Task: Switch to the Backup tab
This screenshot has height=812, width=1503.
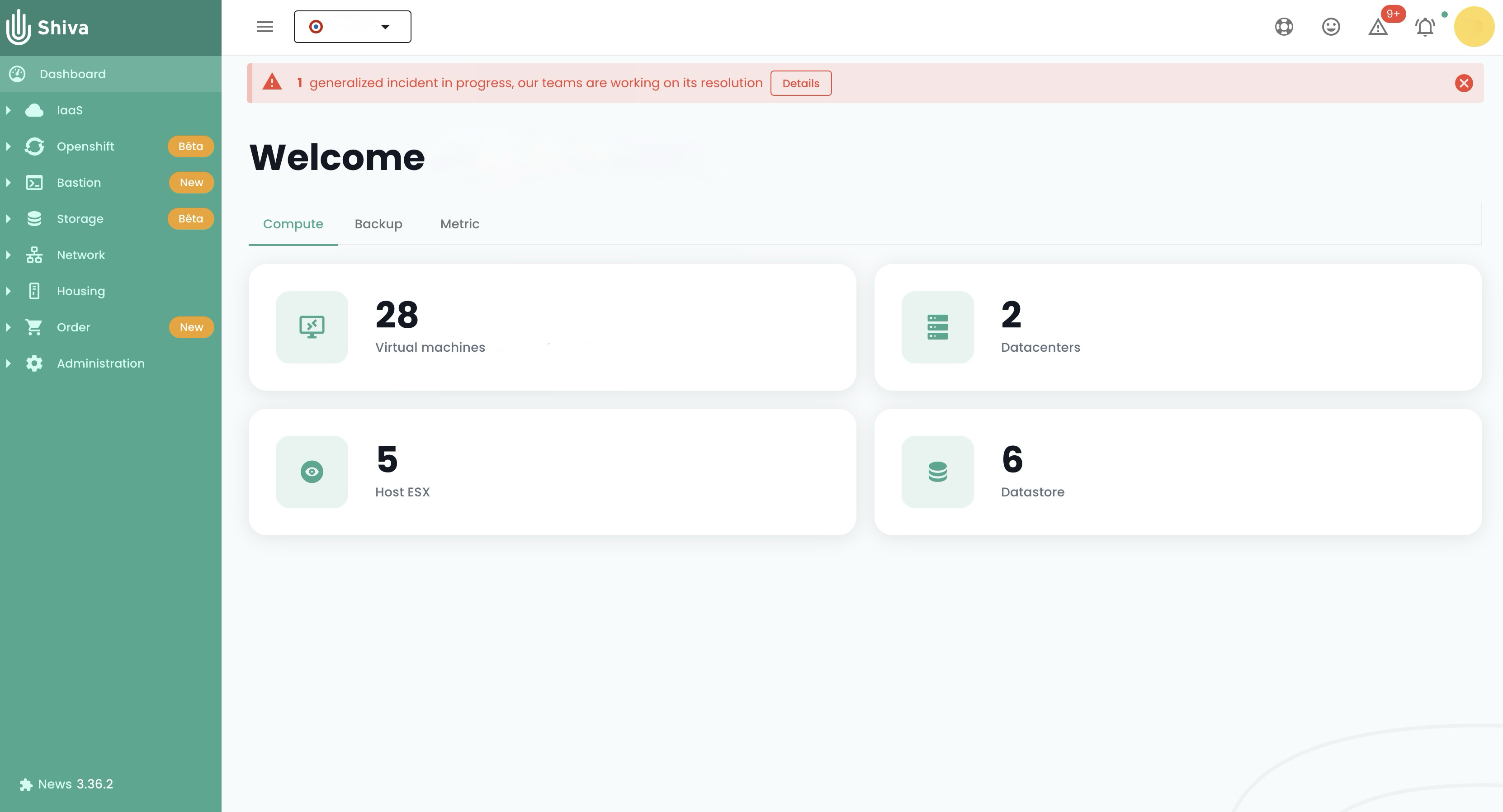Action: pyautogui.click(x=378, y=224)
